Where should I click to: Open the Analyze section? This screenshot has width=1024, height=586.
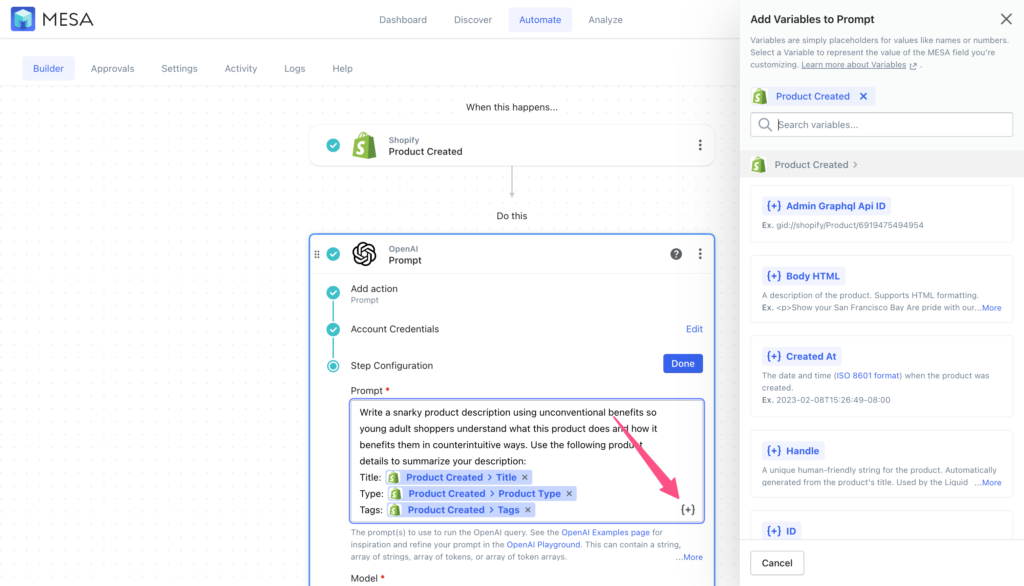pyautogui.click(x=605, y=20)
